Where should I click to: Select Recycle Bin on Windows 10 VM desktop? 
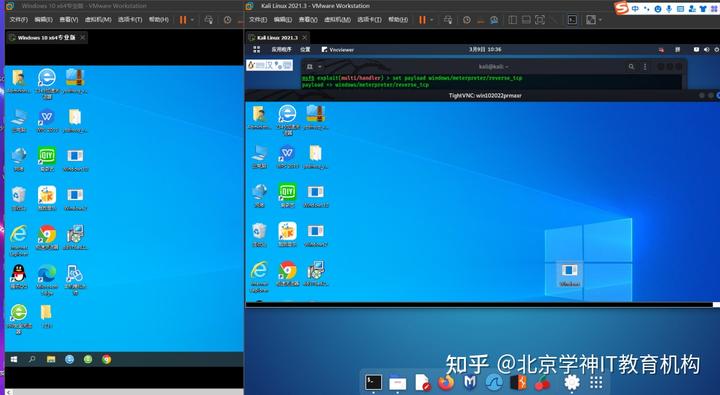[x=18, y=198]
